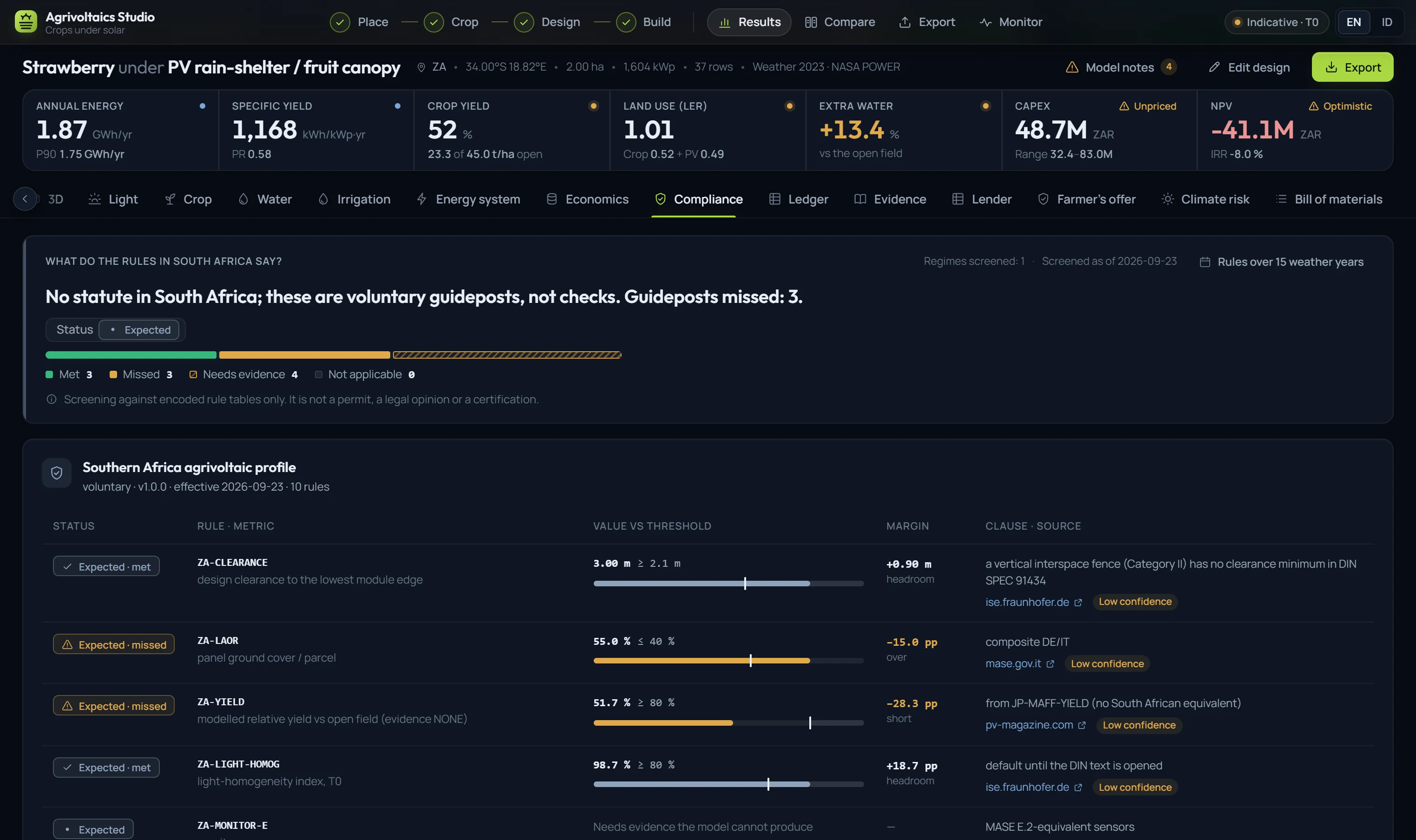Switch language to ID
Viewport: 1416px width, 840px height.
1387,22
